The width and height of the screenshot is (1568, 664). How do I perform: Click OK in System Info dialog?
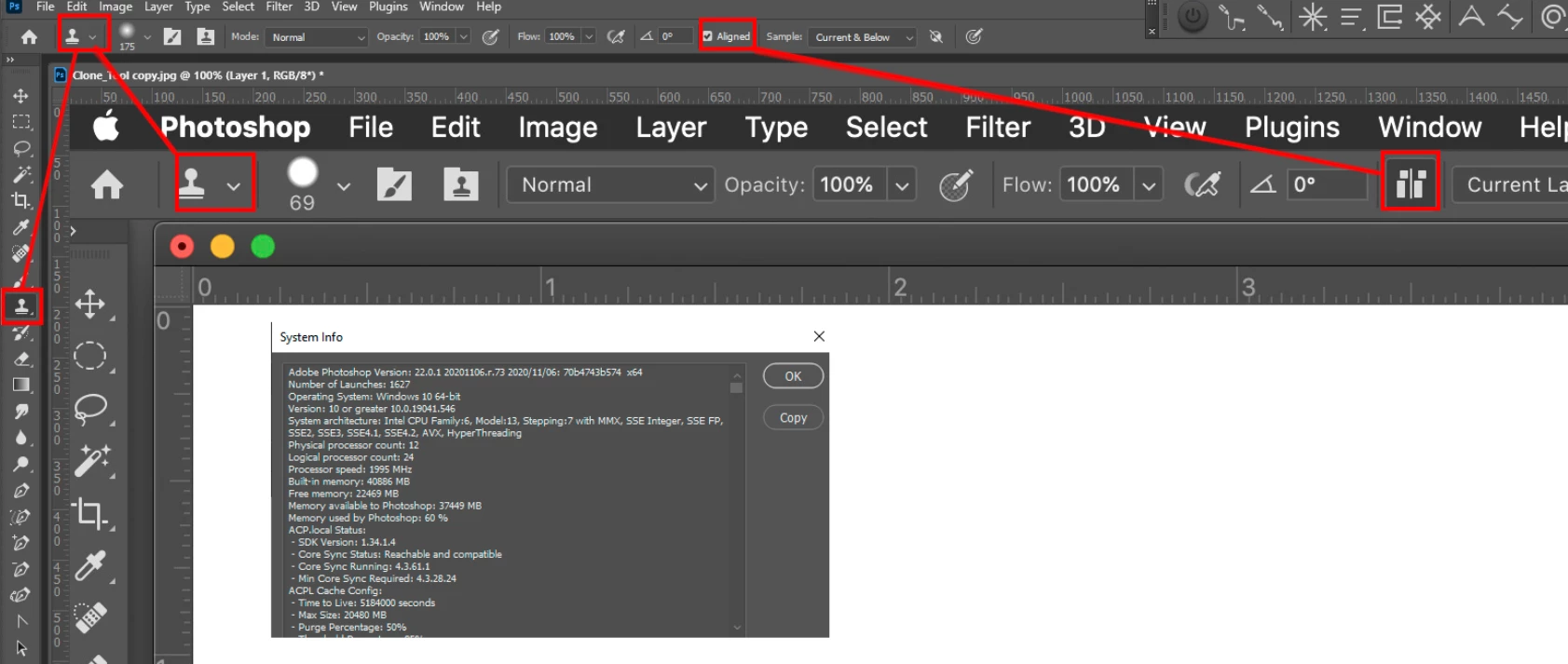[793, 376]
